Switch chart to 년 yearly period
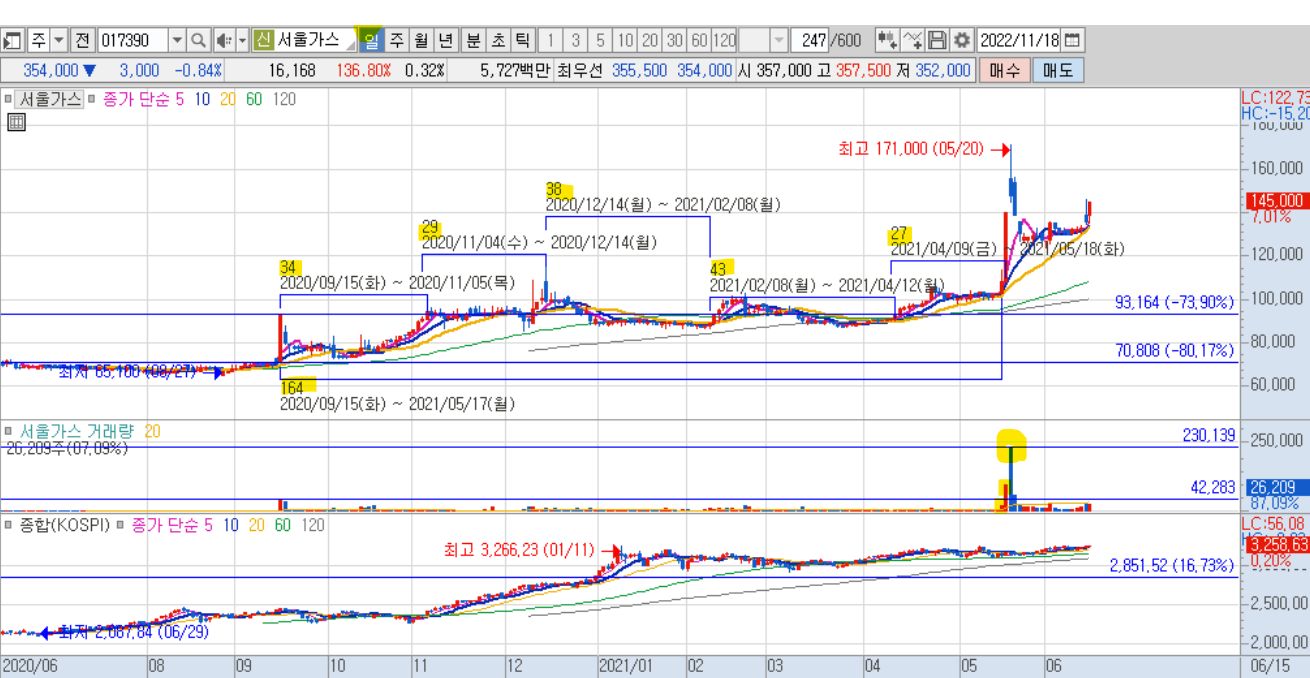This screenshot has width=1310, height=678. (446, 40)
